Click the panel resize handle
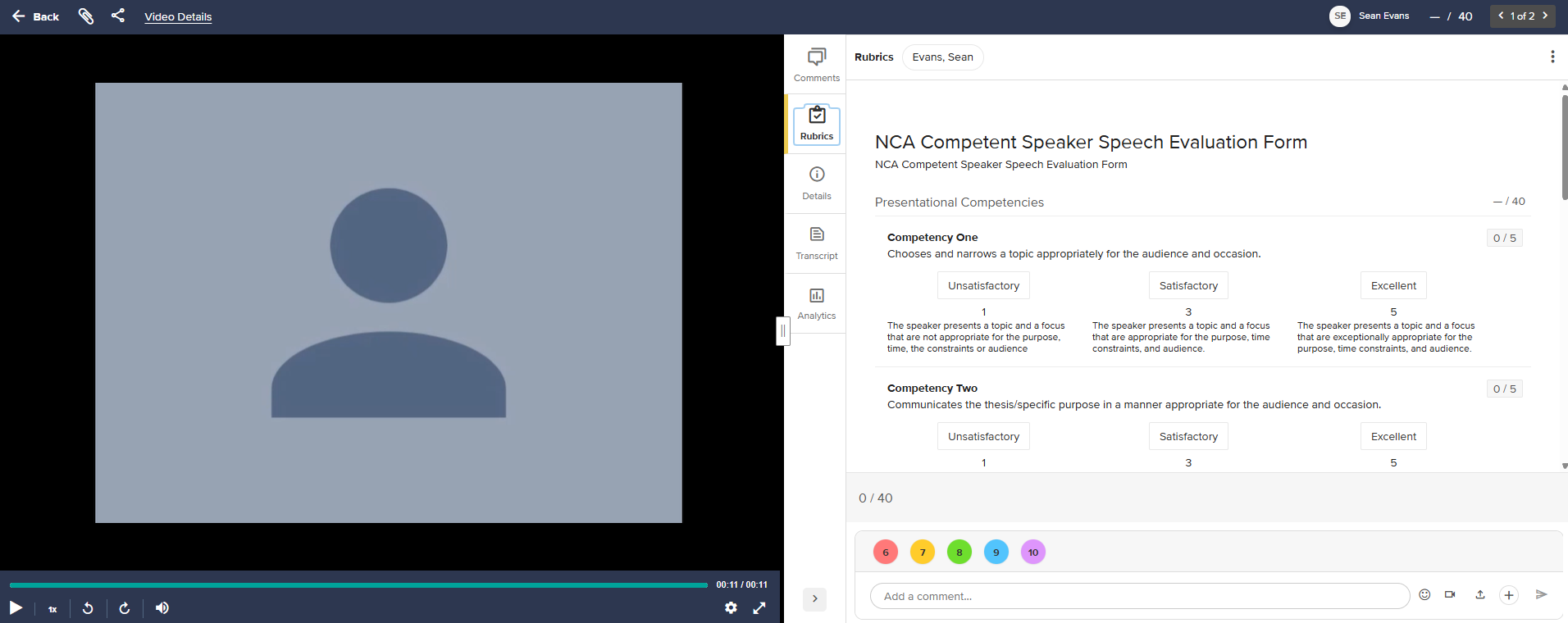Viewport: 1568px width, 623px height. [x=783, y=331]
